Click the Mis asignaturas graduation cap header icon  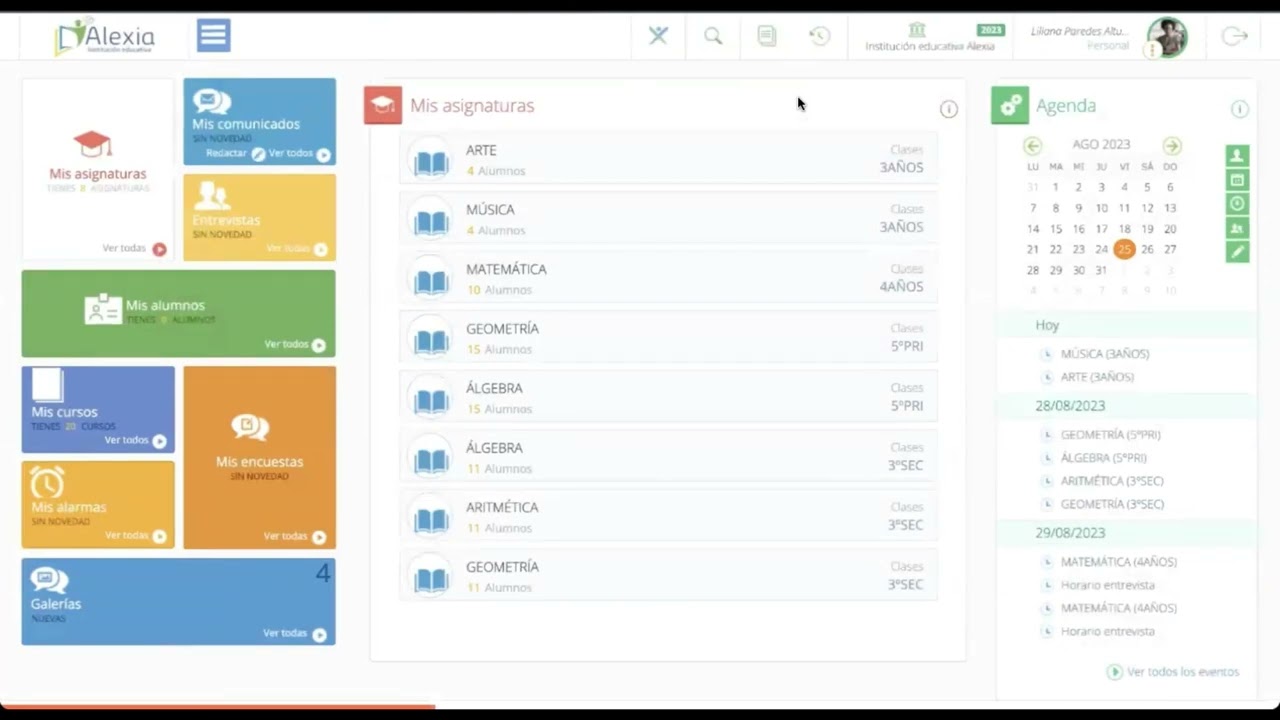pos(383,105)
